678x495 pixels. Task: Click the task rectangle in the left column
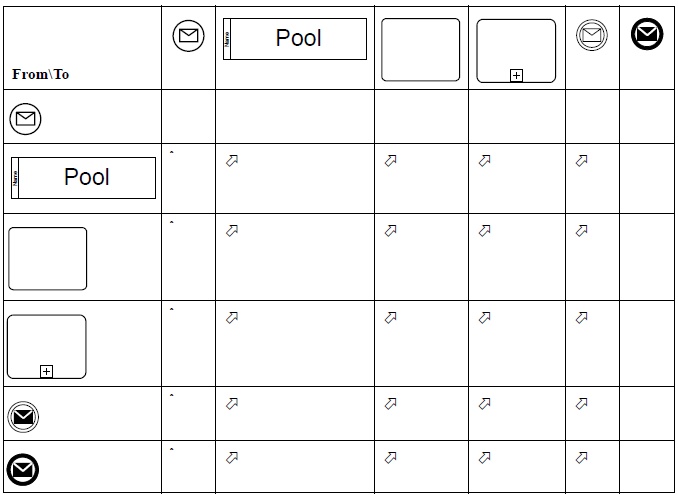pyautogui.click(x=47, y=258)
